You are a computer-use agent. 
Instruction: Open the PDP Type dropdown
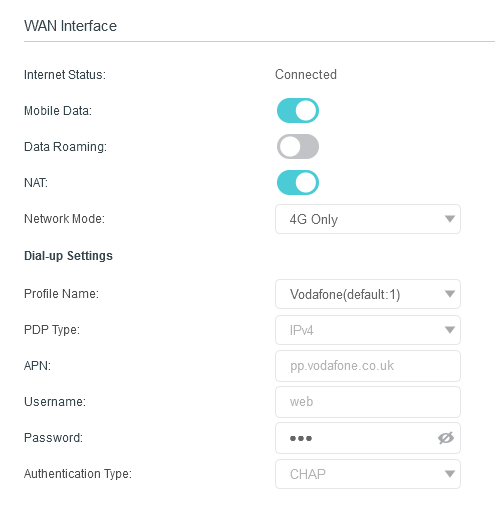coord(368,330)
